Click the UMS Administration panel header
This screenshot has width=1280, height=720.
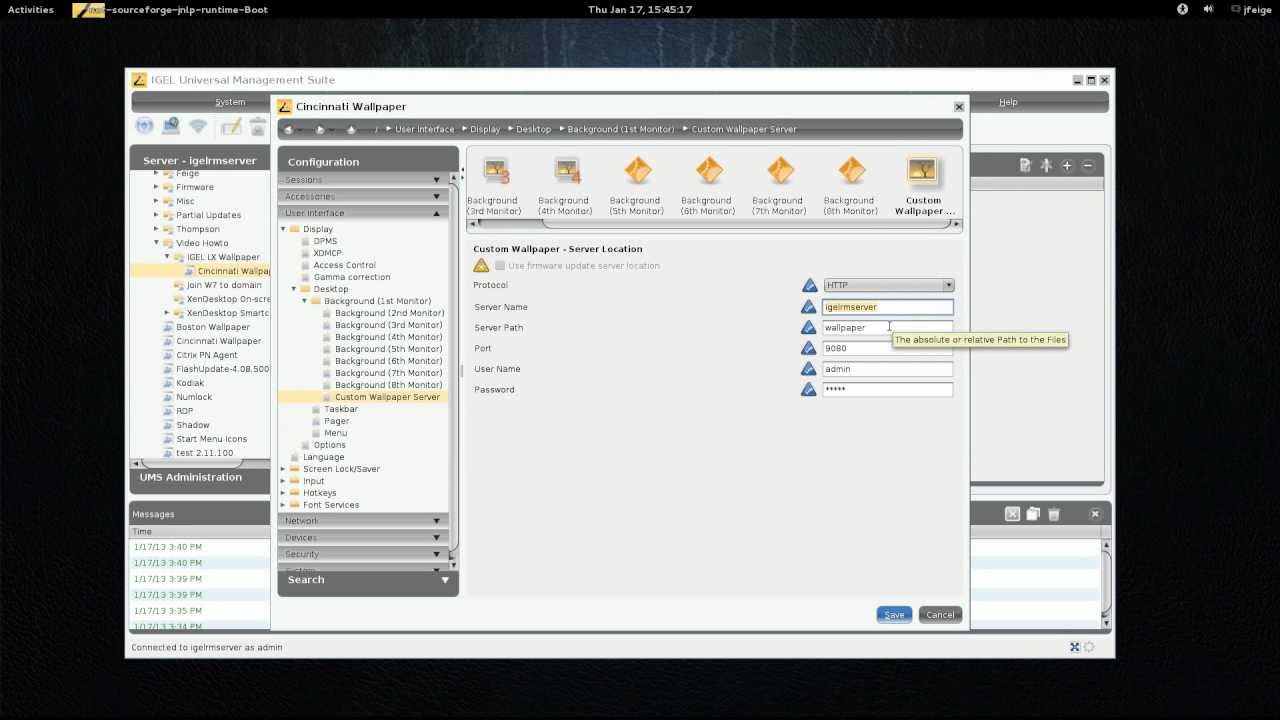200,477
